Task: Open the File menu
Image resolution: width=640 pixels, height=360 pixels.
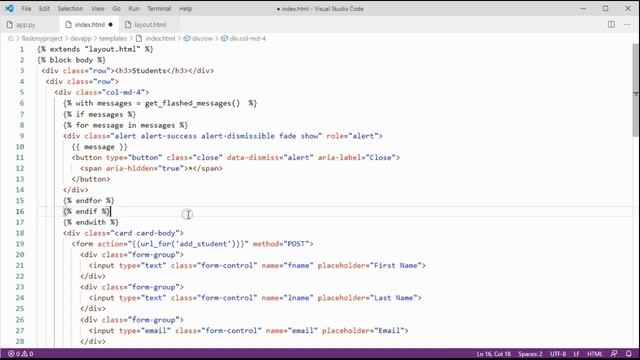Action: click(26, 9)
